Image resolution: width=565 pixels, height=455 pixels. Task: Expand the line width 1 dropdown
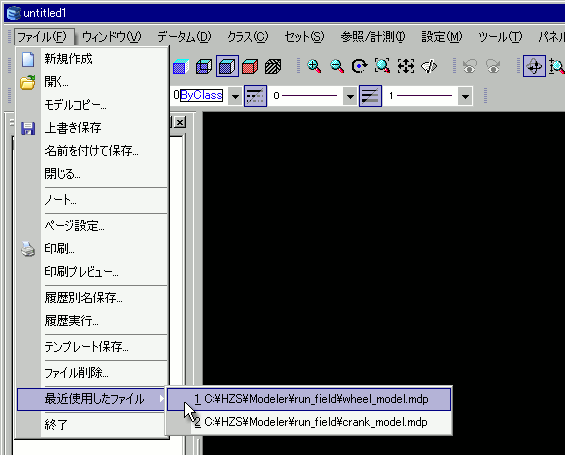coord(465,96)
